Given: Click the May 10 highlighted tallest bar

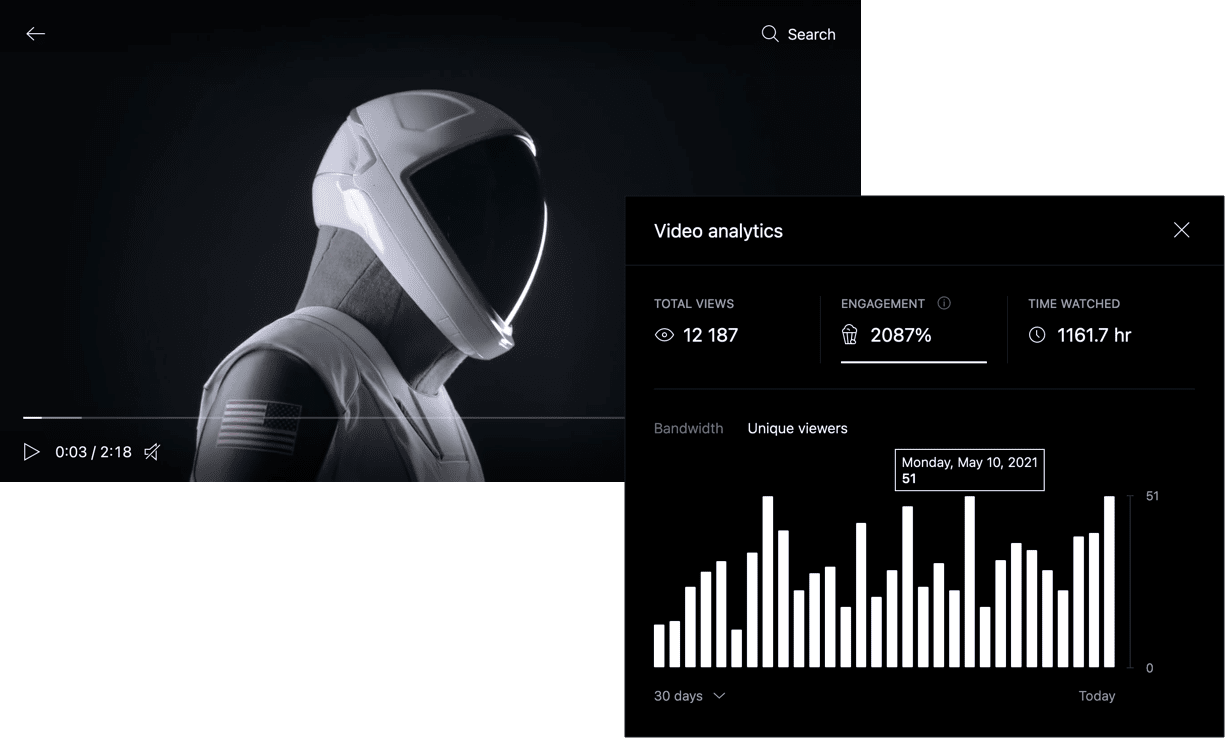Looking at the screenshot, I should [x=969, y=582].
